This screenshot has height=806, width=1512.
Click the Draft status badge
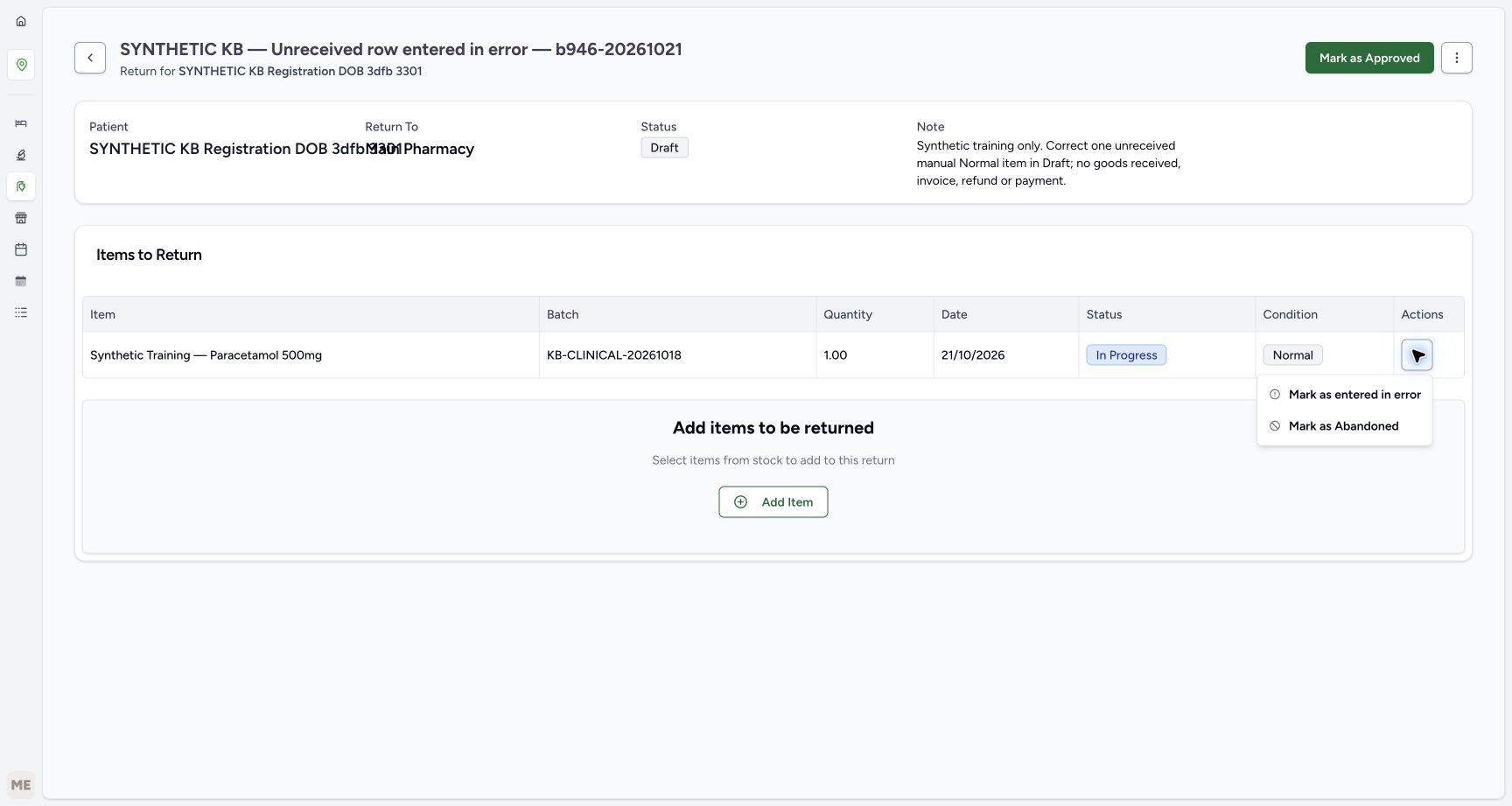tap(664, 148)
